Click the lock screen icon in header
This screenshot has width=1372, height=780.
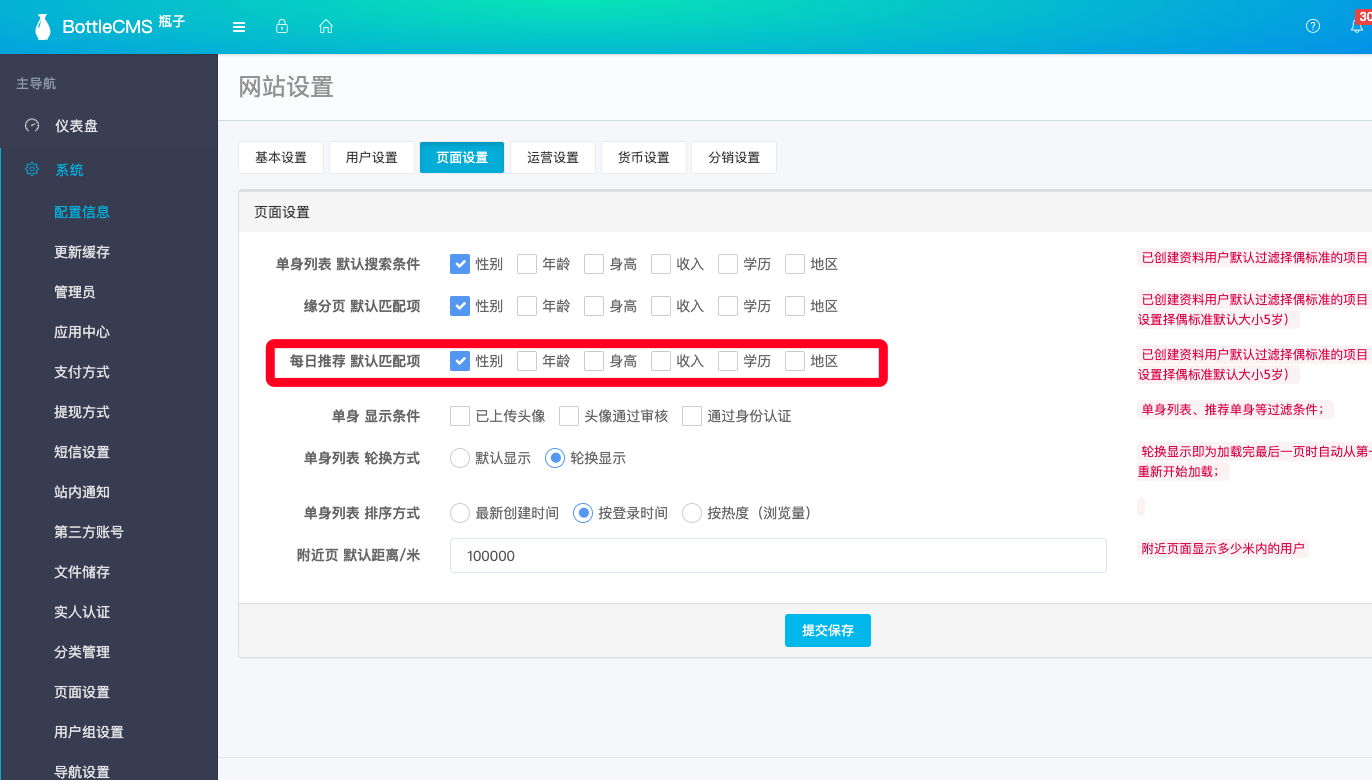(x=282, y=27)
